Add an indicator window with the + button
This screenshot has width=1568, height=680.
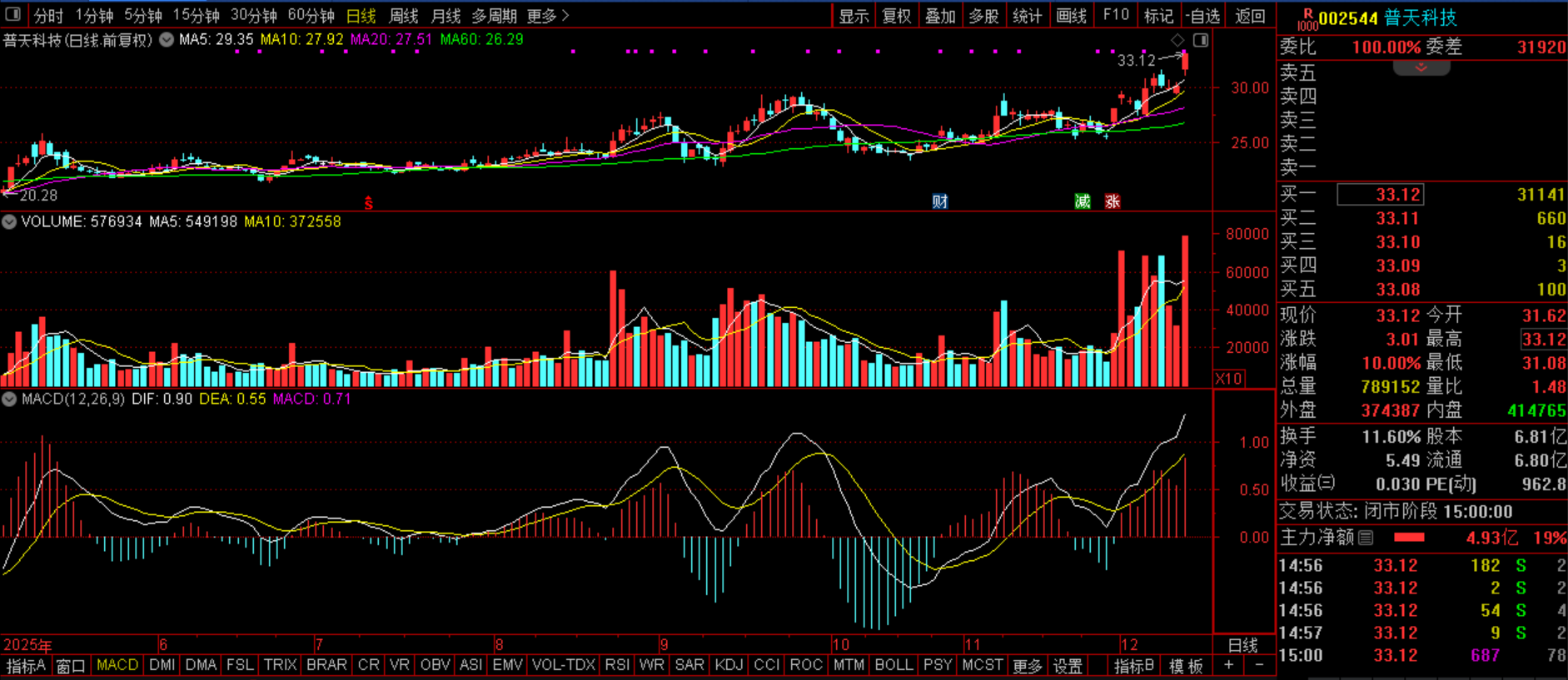[1229, 665]
